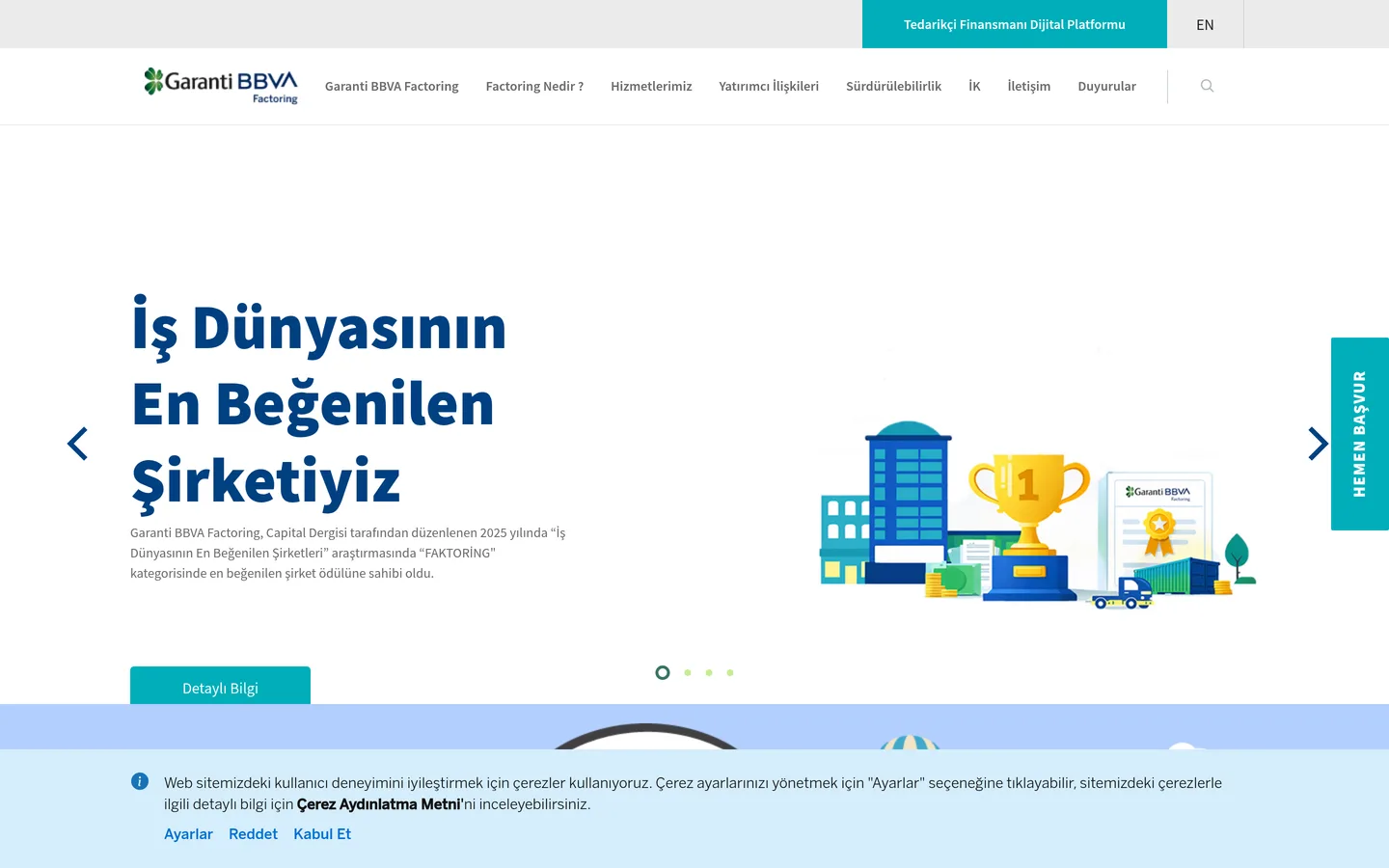Open the Garanti BBVA Factoring menu
This screenshot has width=1389, height=868.
[392, 86]
